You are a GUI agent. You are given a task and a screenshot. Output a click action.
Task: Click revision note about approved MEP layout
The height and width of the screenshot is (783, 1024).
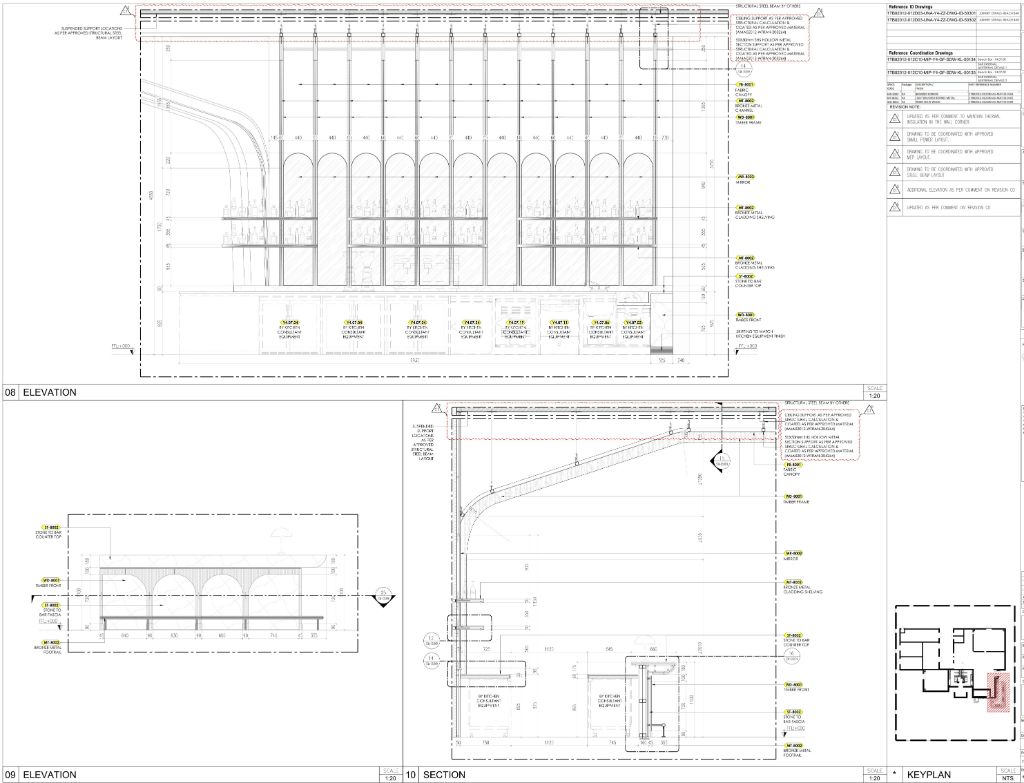[x=950, y=154]
